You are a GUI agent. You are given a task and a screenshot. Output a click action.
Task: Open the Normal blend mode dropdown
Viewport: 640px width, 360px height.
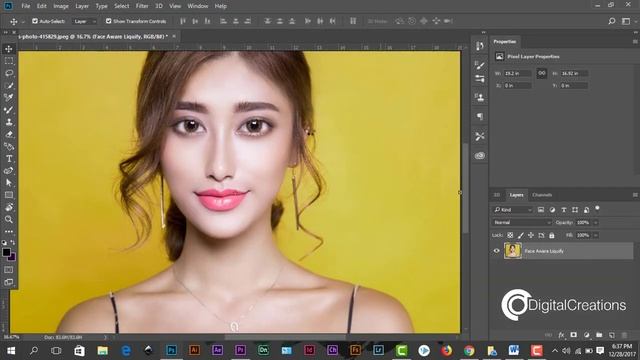[522, 222]
